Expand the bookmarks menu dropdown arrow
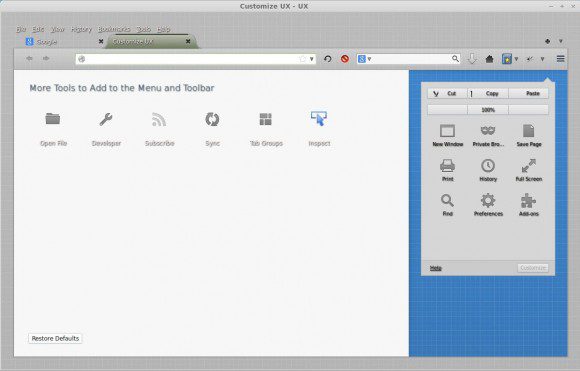This screenshot has width=580, height=371. 516,59
